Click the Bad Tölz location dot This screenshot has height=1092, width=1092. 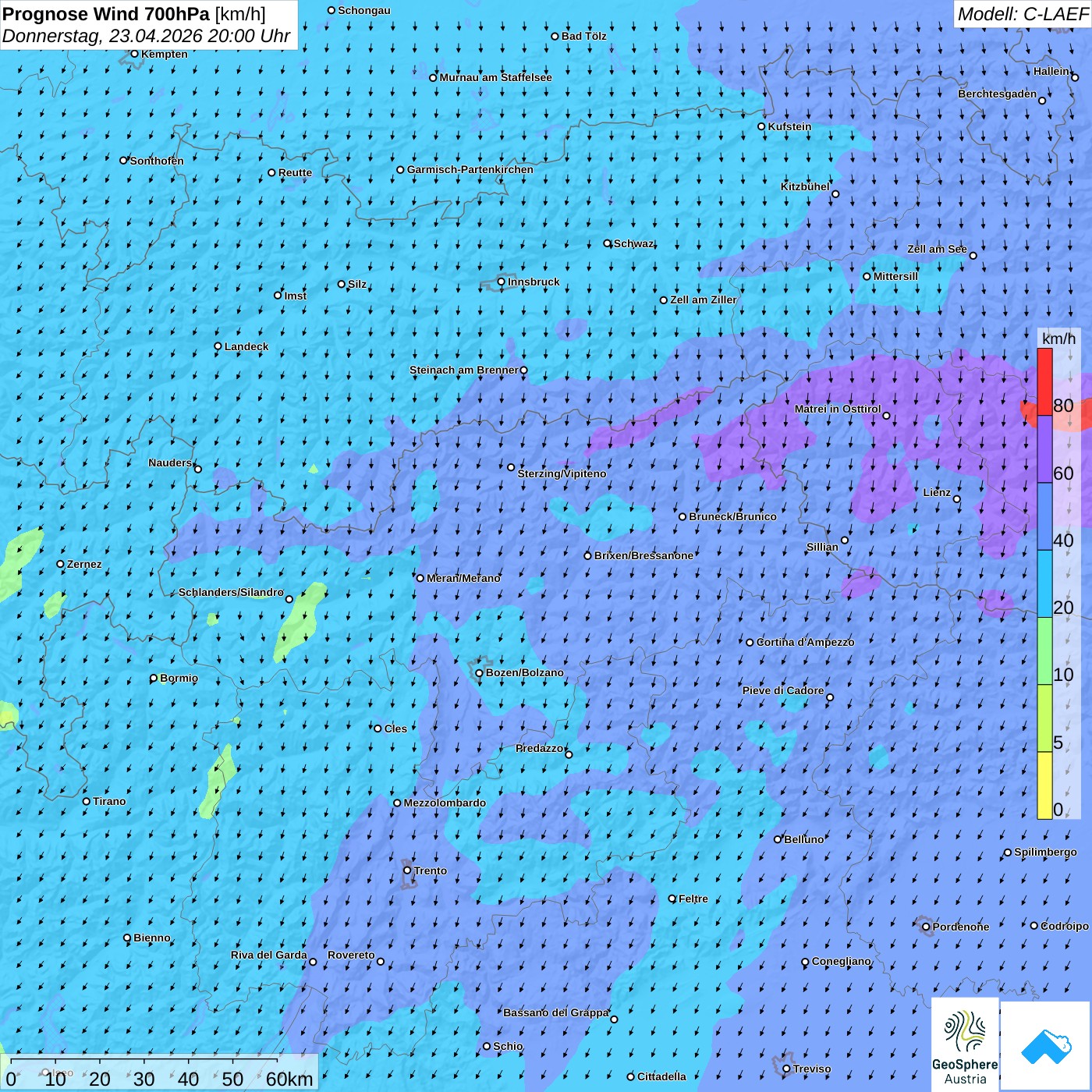555,36
